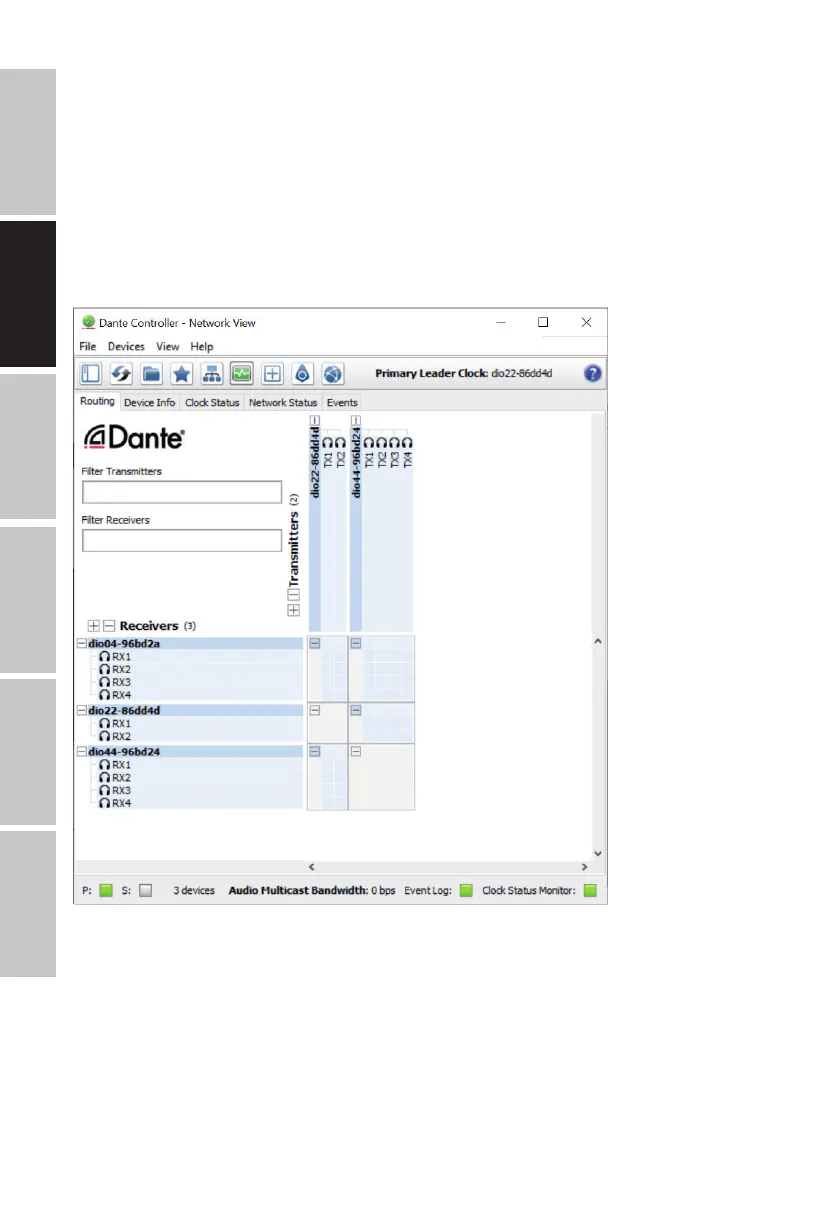Select RX1 under dio22-86dd4d
Image resolution: width=828 pixels, height=1225 pixels.
[120, 723]
